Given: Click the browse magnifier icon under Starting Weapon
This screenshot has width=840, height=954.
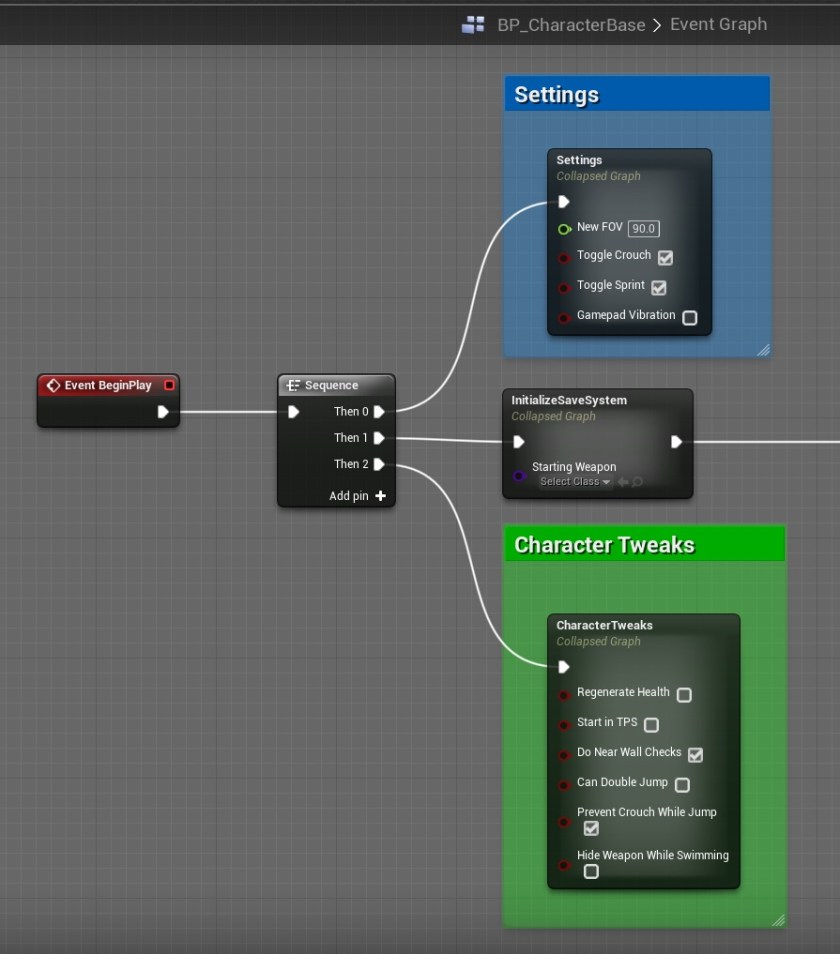Looking at the screenshot, I should pyautogui.click(x=637, y=482).
